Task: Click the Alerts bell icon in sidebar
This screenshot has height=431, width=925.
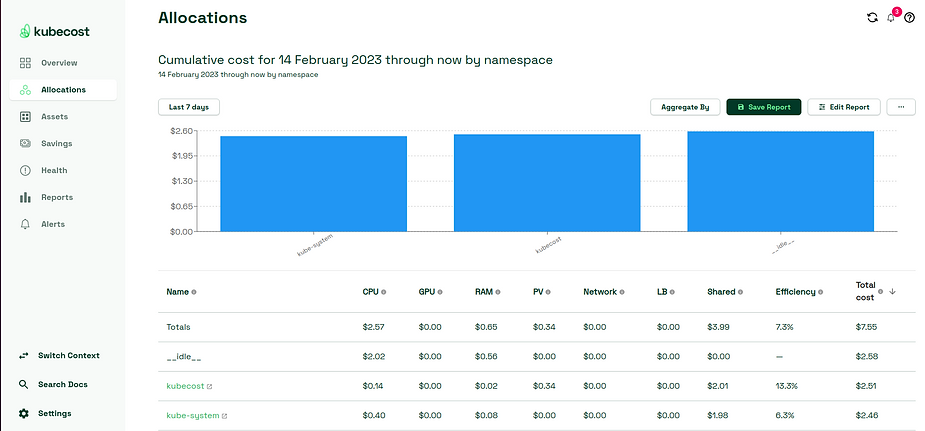Action: 25,224
